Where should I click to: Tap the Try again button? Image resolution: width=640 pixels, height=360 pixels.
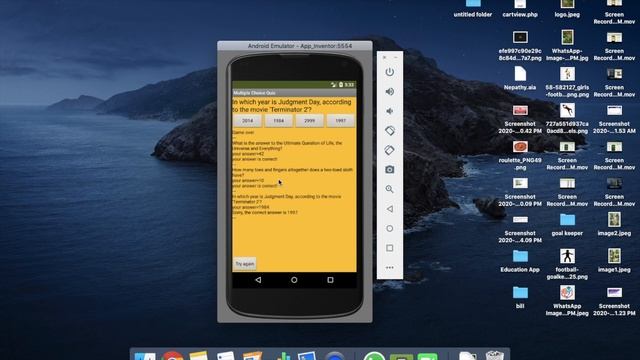[244, 264]
